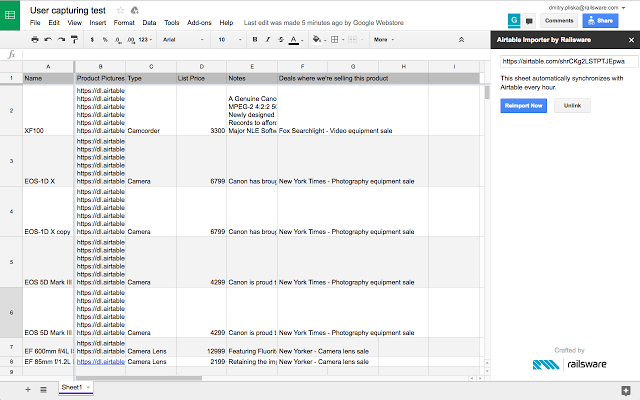
Task: Click the railsware logo
Action: pos(569,364)
